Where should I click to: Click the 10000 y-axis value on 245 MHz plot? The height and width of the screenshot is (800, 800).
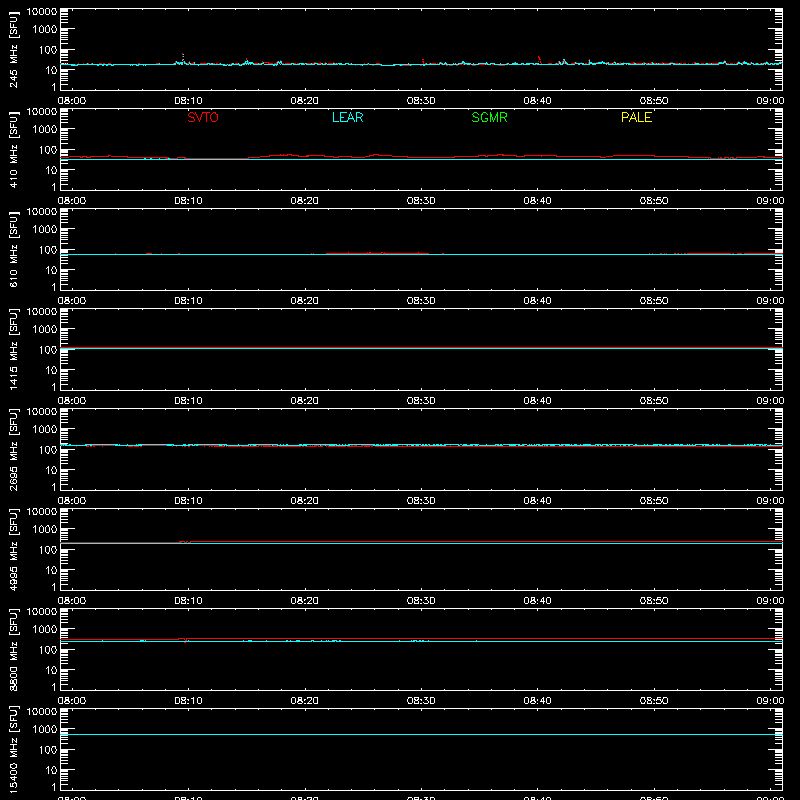pyautogui.click(x=42, y=12)
